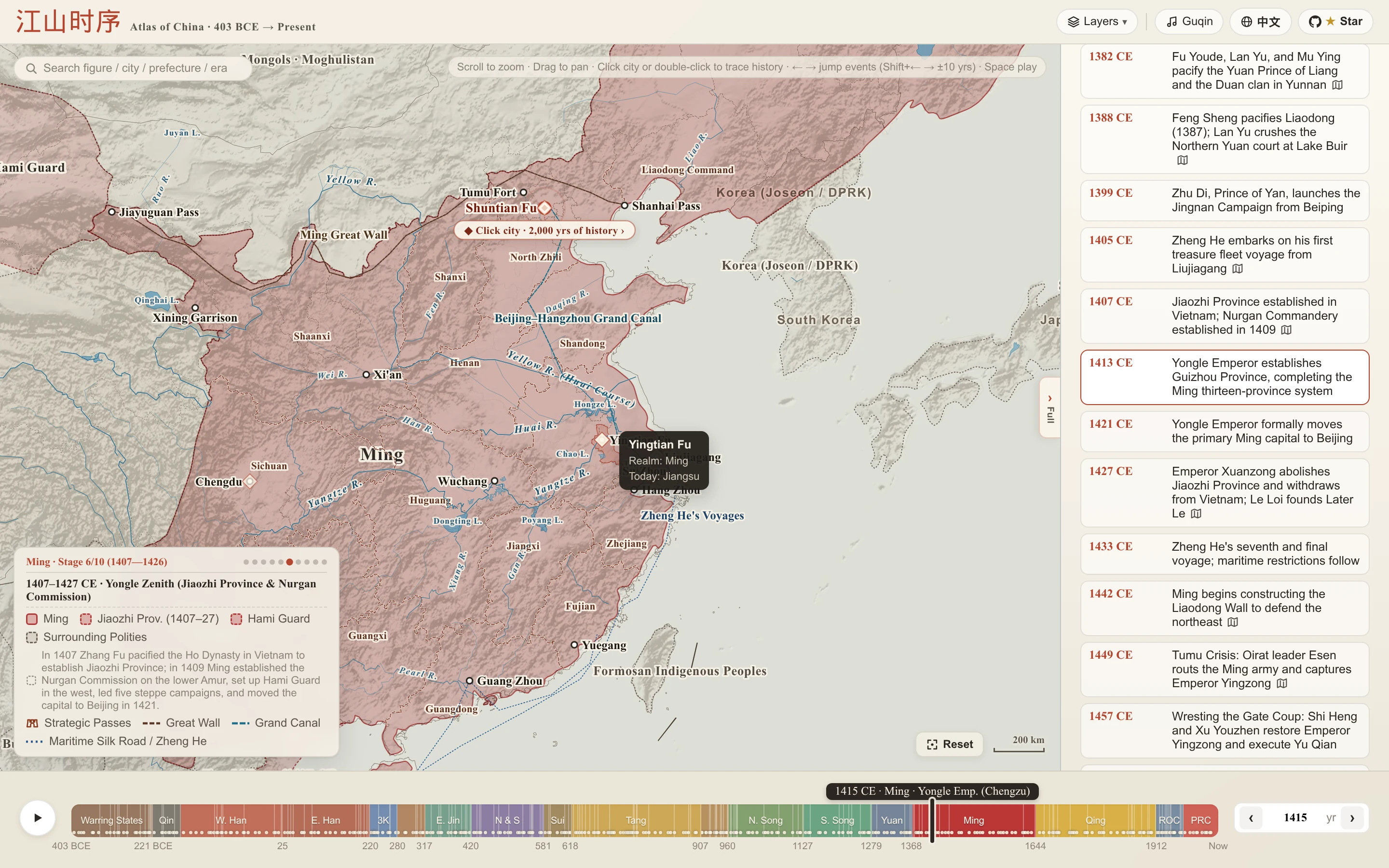Toggle Ming territory legend swatch
The width and height of the screenshot is (1389, 868).
32,619
